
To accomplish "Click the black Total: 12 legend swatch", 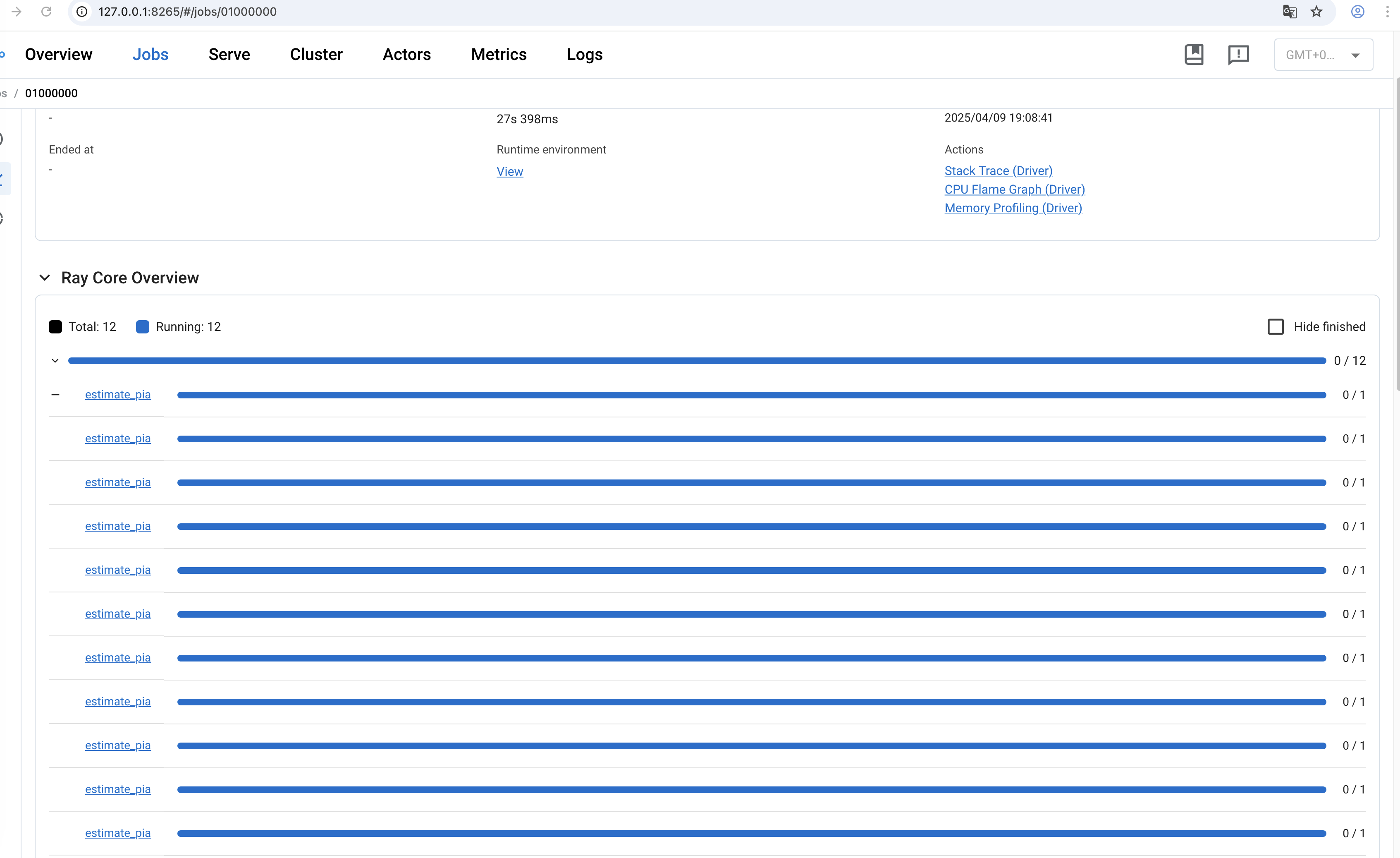I will (x=55, y=326).
